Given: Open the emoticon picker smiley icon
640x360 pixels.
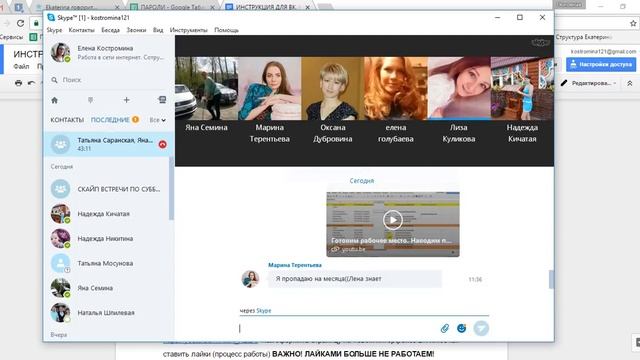Looking at the screenshot, I should pyautogui.click(x=462, y=328).
